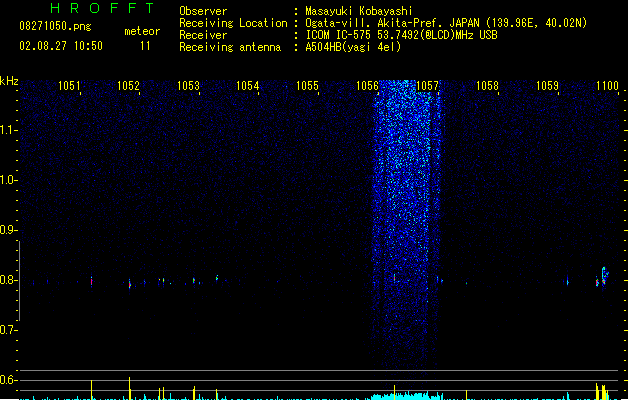Image resolution: width=629 pixels, height=400 pixels.
Task: Click the 1.0 kHz axis label
Action: click(8, 180)
